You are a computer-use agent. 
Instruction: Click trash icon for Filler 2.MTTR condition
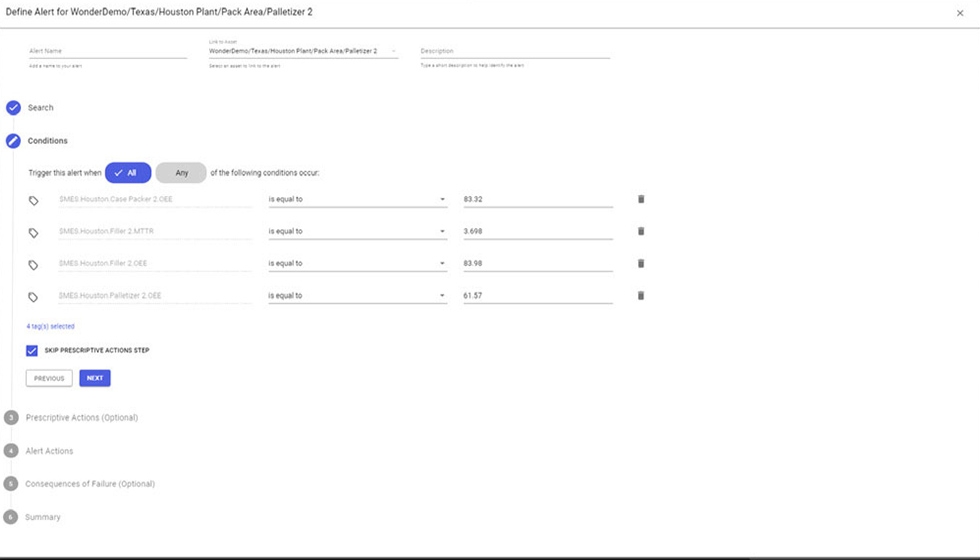coord(641,231)
